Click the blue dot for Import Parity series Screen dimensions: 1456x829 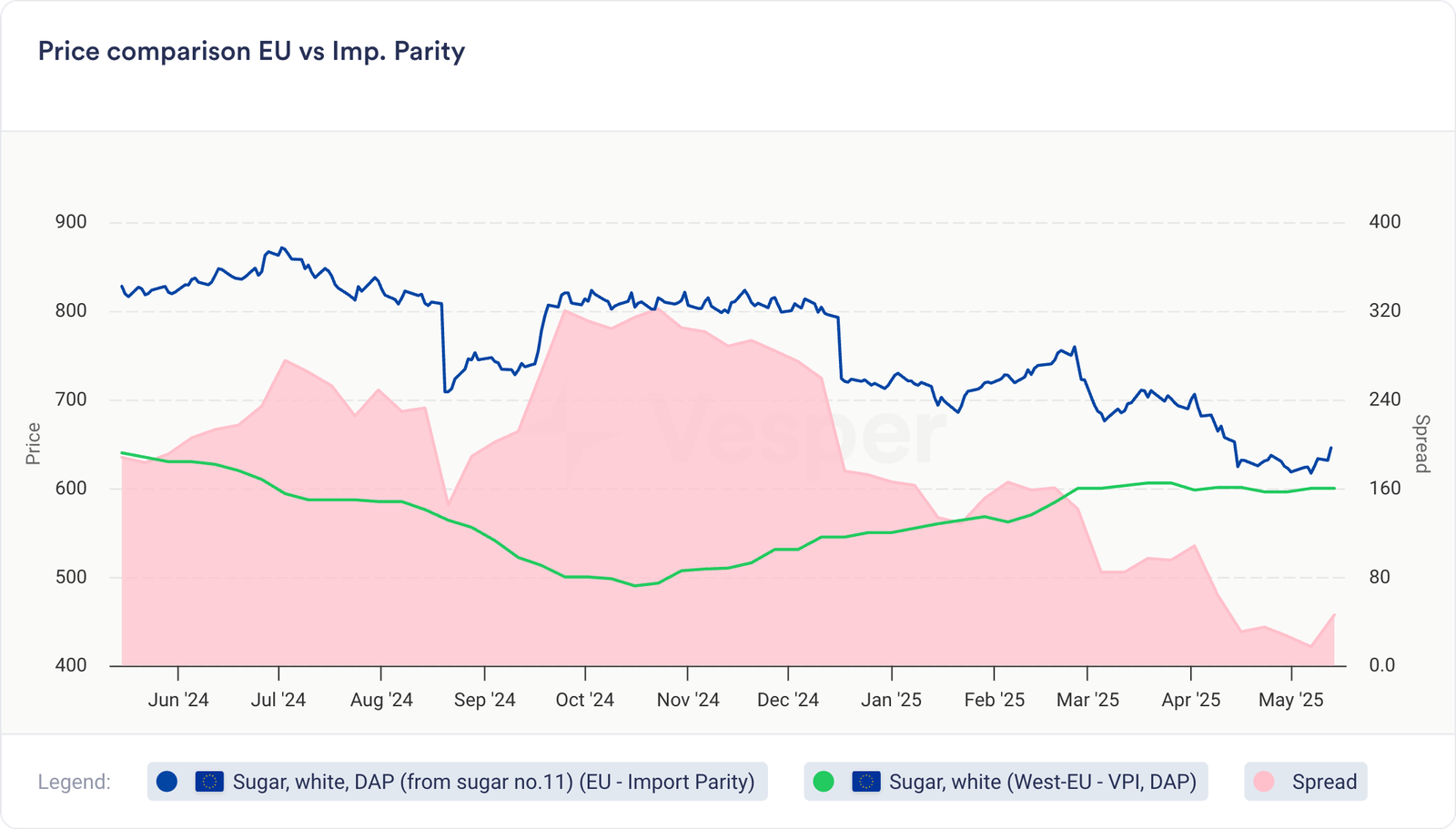pyautogui.click(x=167, y=782)
